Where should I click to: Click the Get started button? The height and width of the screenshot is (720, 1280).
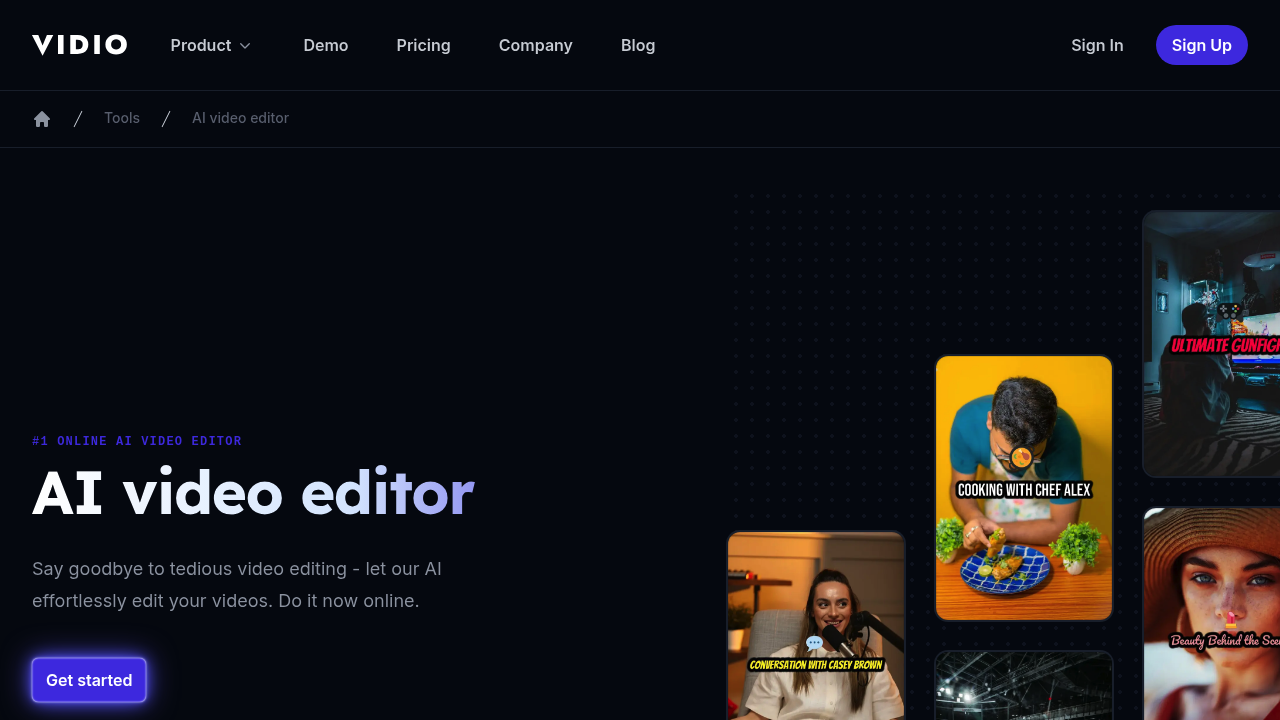89,680
